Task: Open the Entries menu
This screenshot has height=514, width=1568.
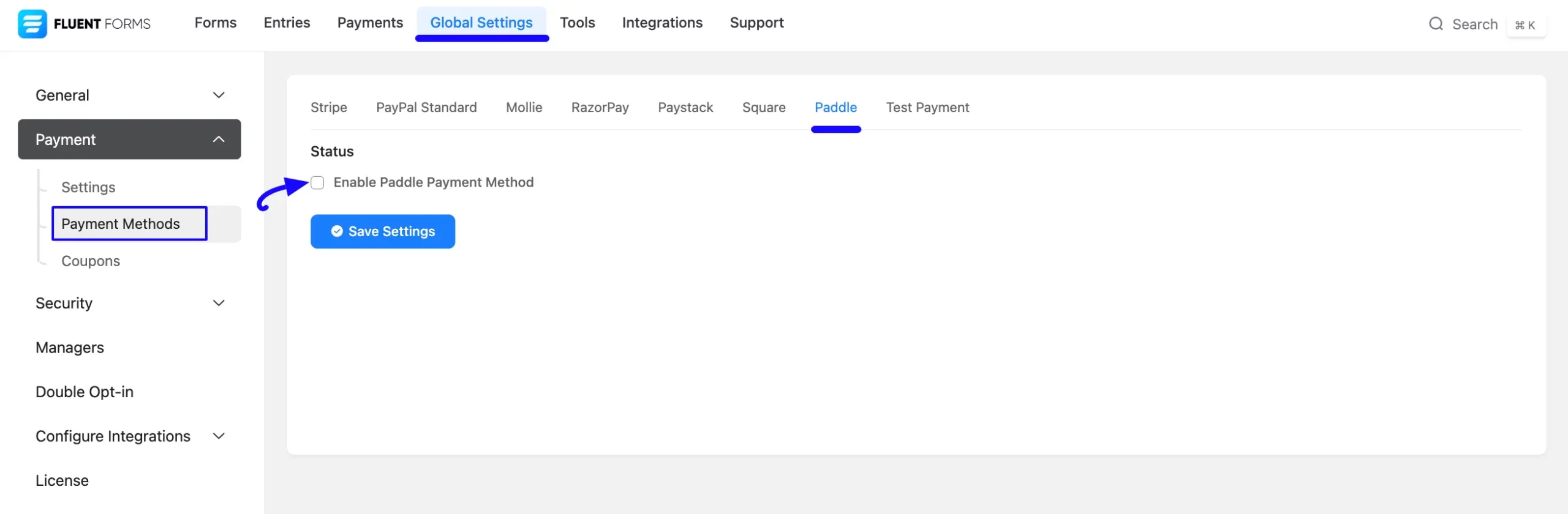Action: click(287, 23)
